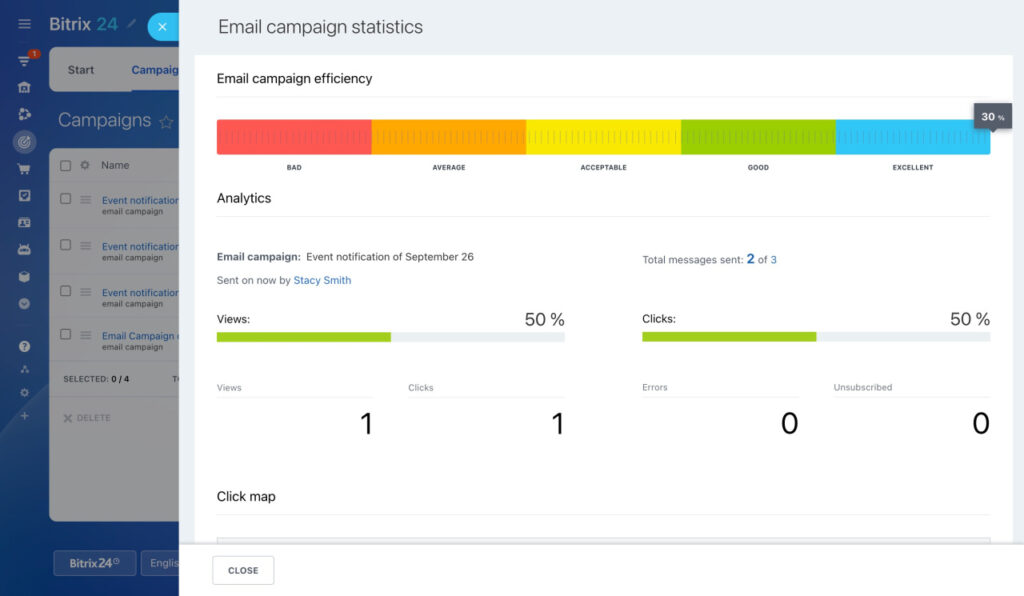
Task: Check the Email Campaign row checkbox
Action: [x=66, y=335]
